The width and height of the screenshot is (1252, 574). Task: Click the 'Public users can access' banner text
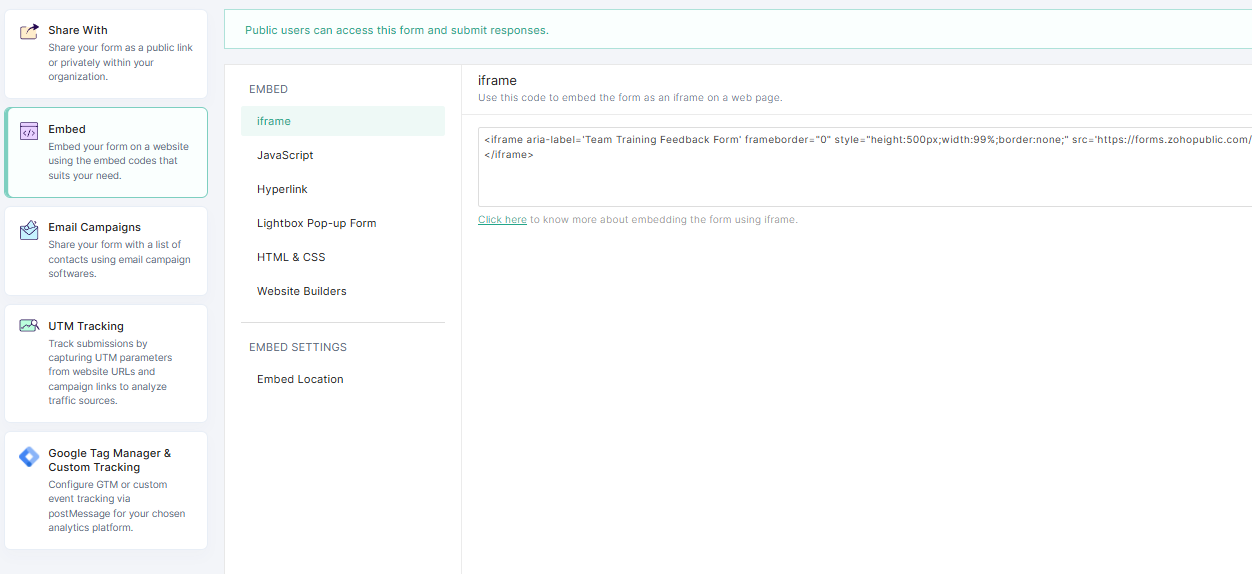point(397,30)
